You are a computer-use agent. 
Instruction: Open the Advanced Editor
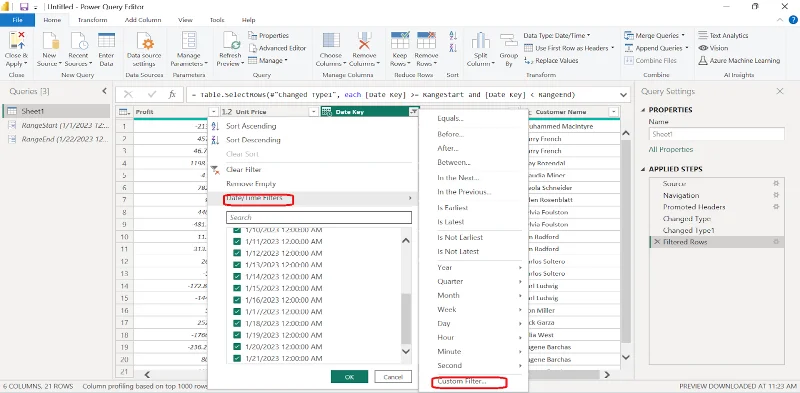pyautogui.click(x=277, y=48)
